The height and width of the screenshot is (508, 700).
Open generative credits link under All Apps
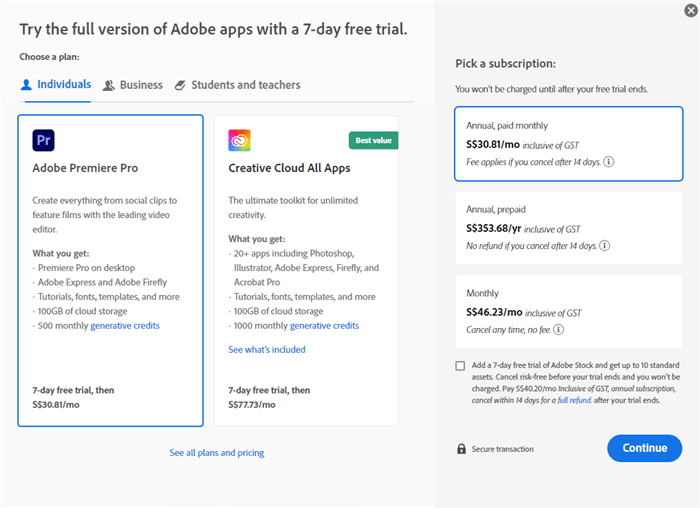tap(325, 326)
